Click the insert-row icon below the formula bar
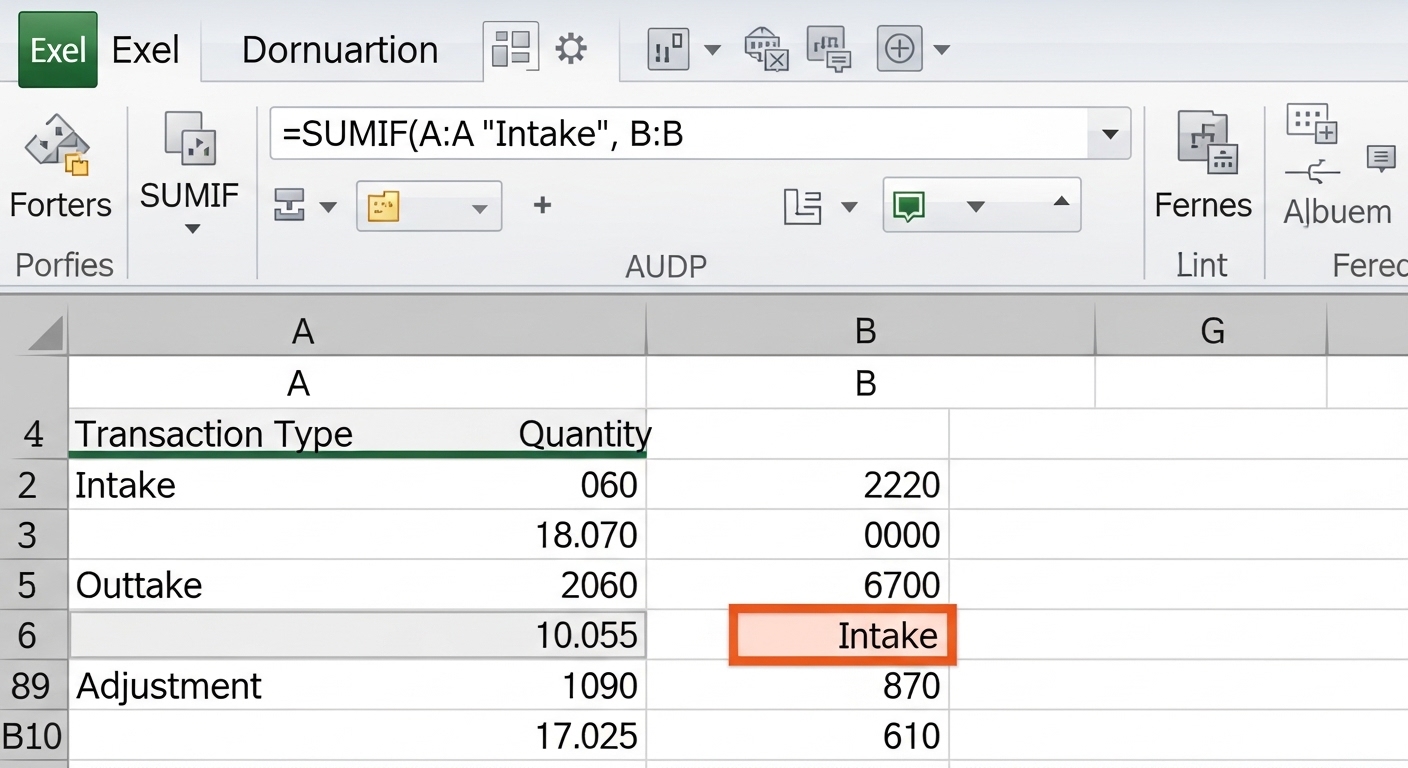This screenshot has width=1408, height=768. 289,206
